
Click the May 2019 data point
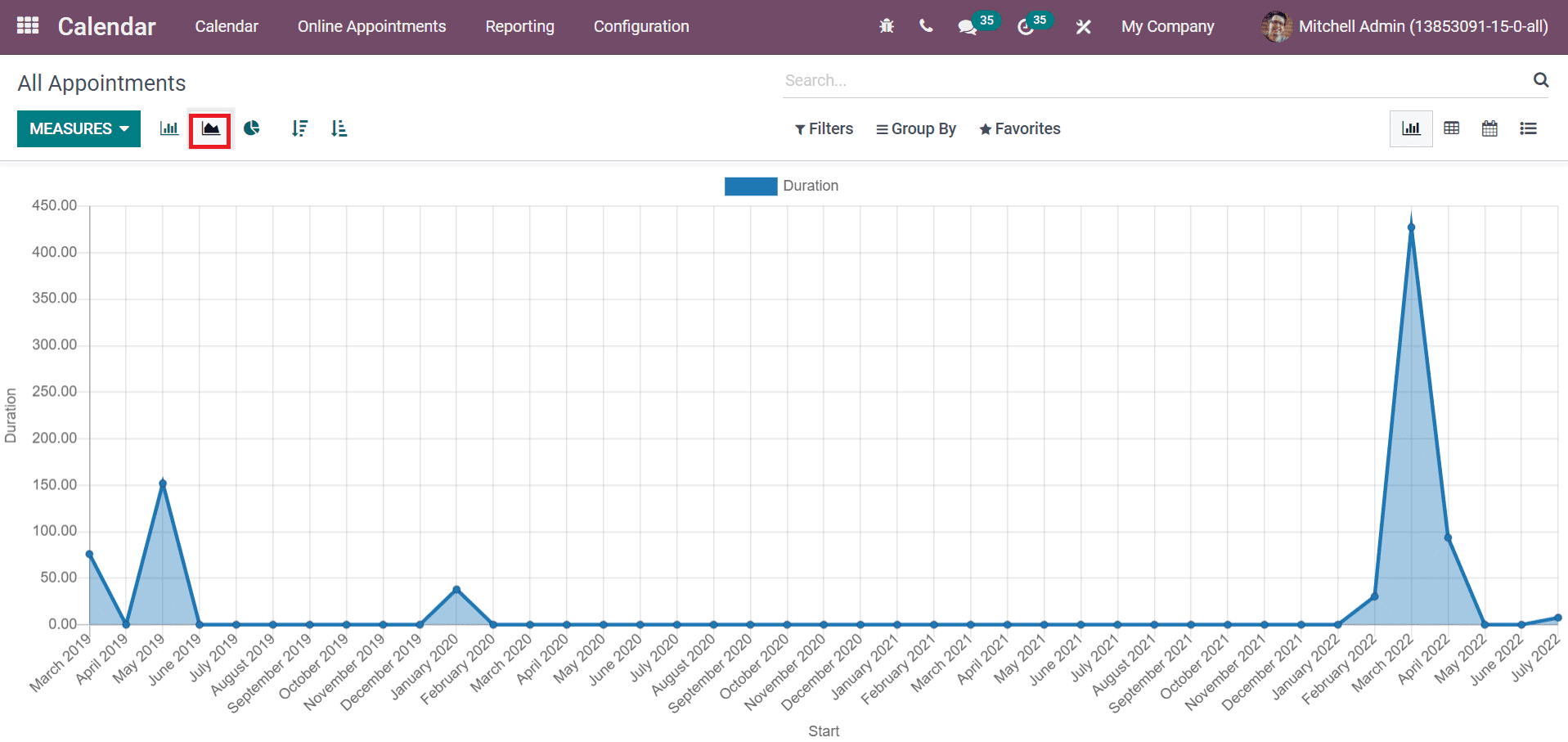pos(163,483)
